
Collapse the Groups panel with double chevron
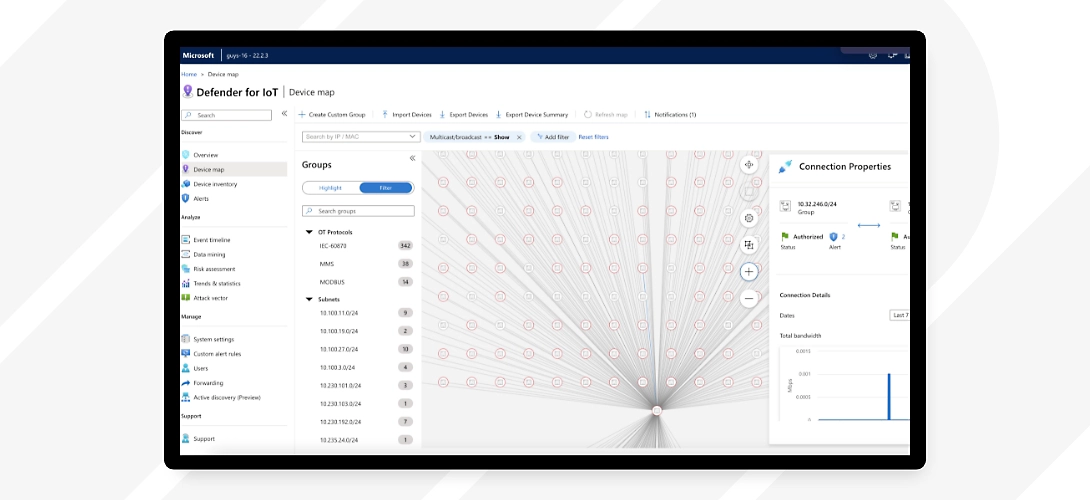(x=412, y=159)
